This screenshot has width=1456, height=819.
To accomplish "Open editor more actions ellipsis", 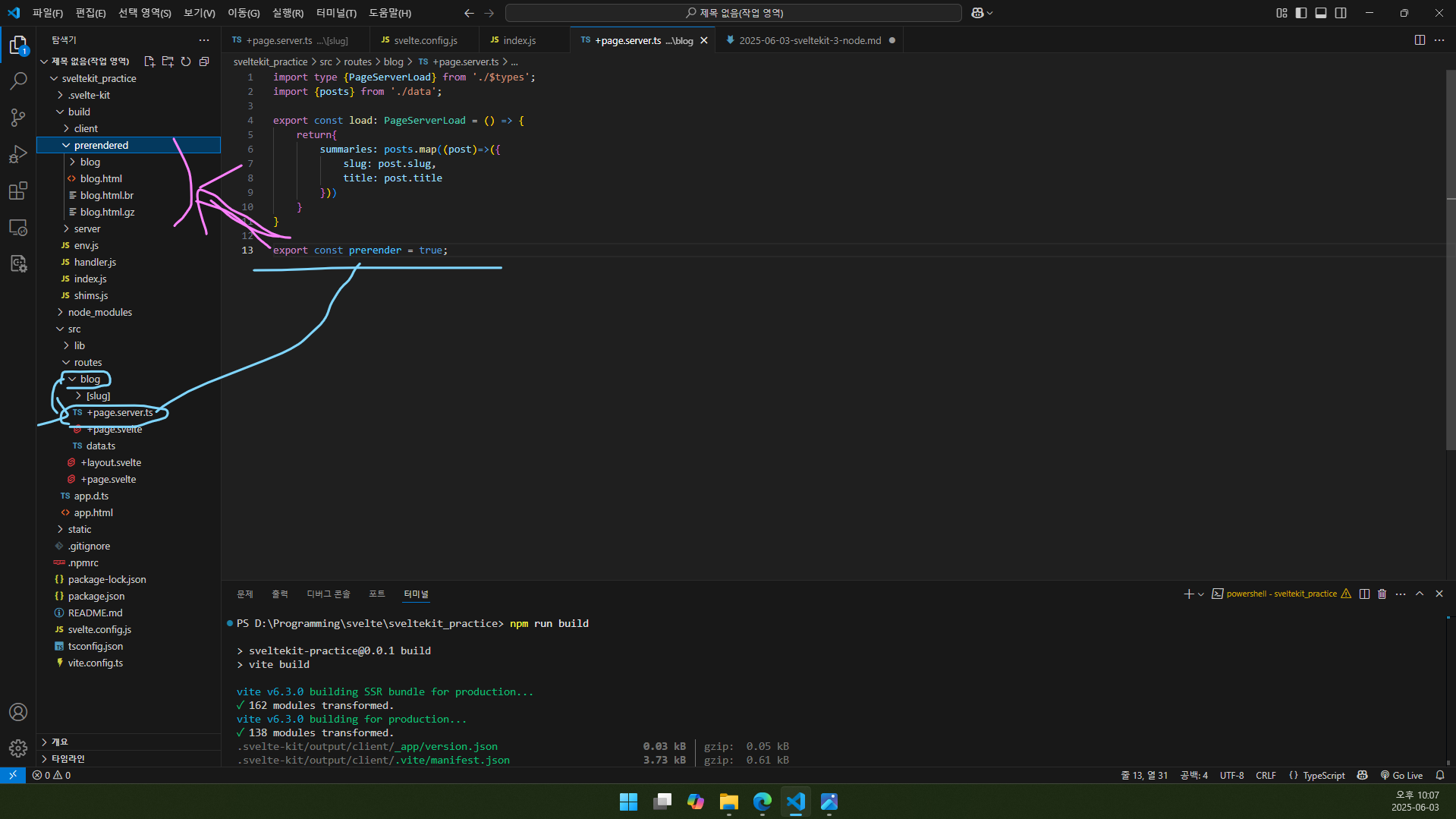I will tap(1439, 40).
